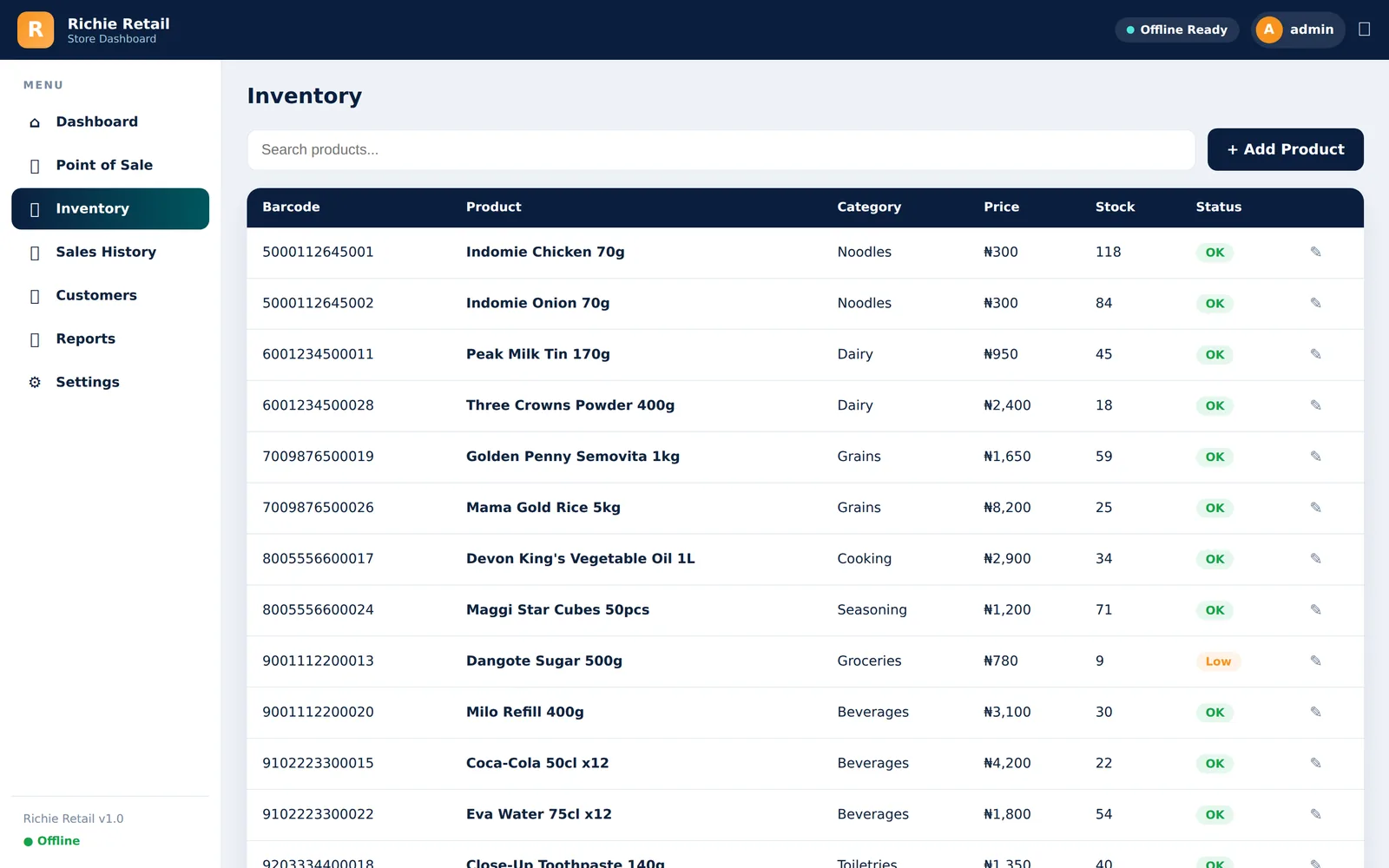Click the Stock column header

1115,207
